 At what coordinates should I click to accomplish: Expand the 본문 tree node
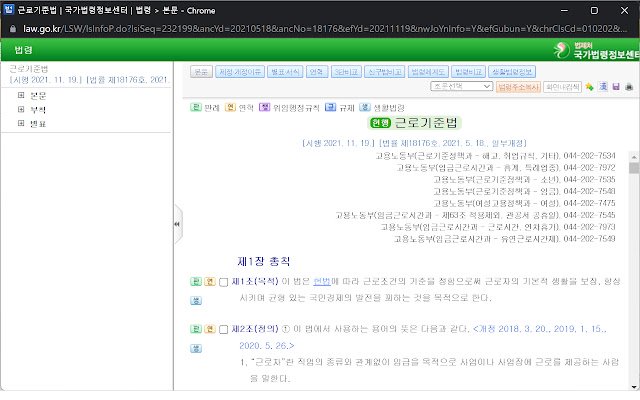[x=21, y=95]
